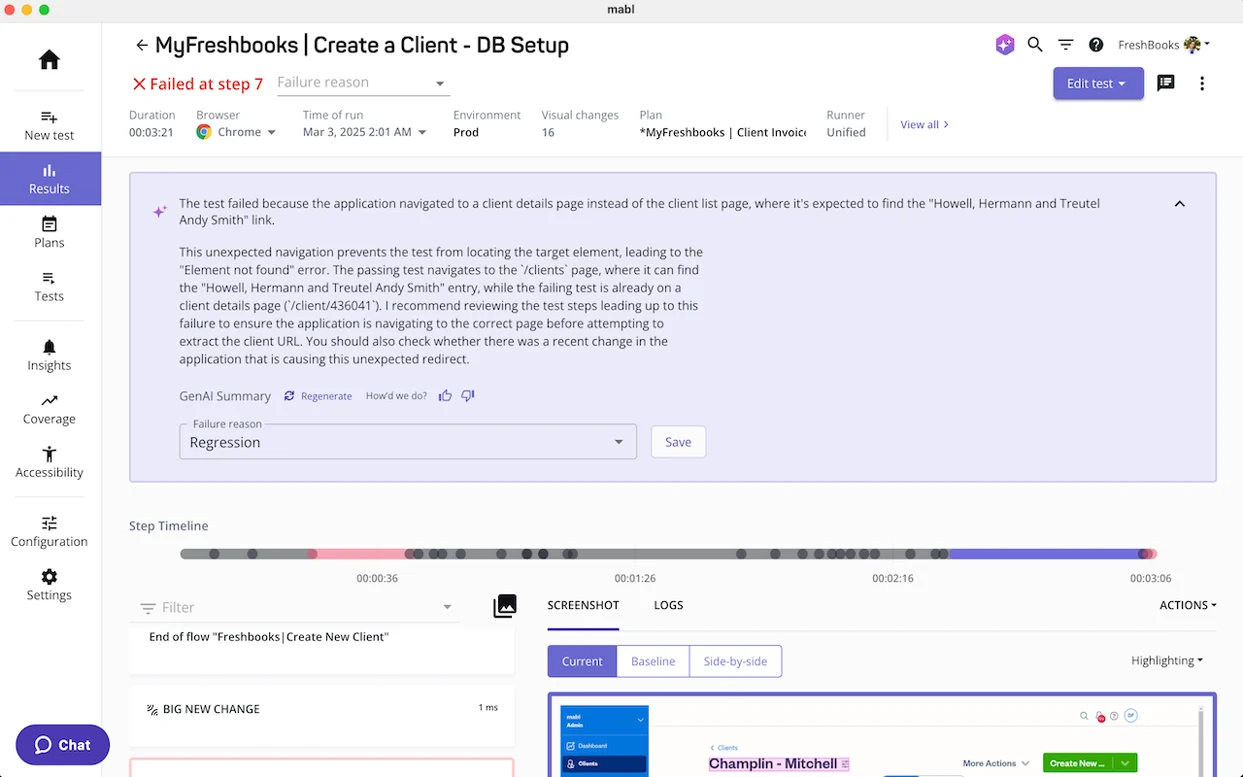Image resolution: width=1243 pixels, height=777 pixels.
Task: Open the ACTIONS menu
Action: pos(1188,605)
